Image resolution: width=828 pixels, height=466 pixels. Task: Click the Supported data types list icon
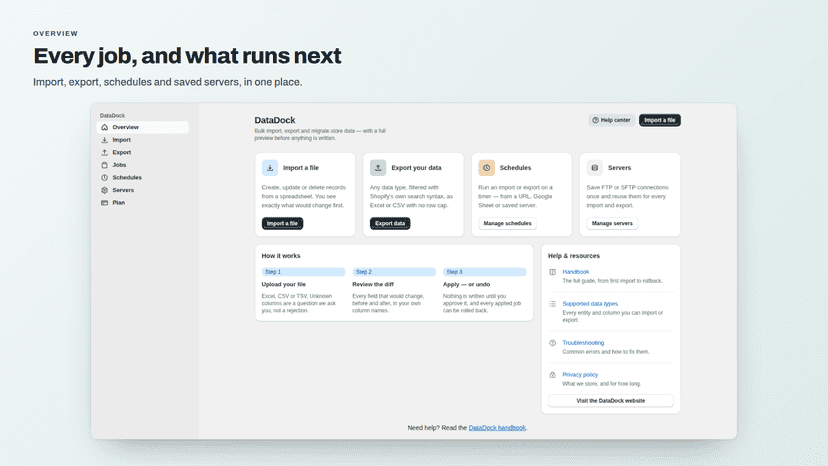pos(552,304)
